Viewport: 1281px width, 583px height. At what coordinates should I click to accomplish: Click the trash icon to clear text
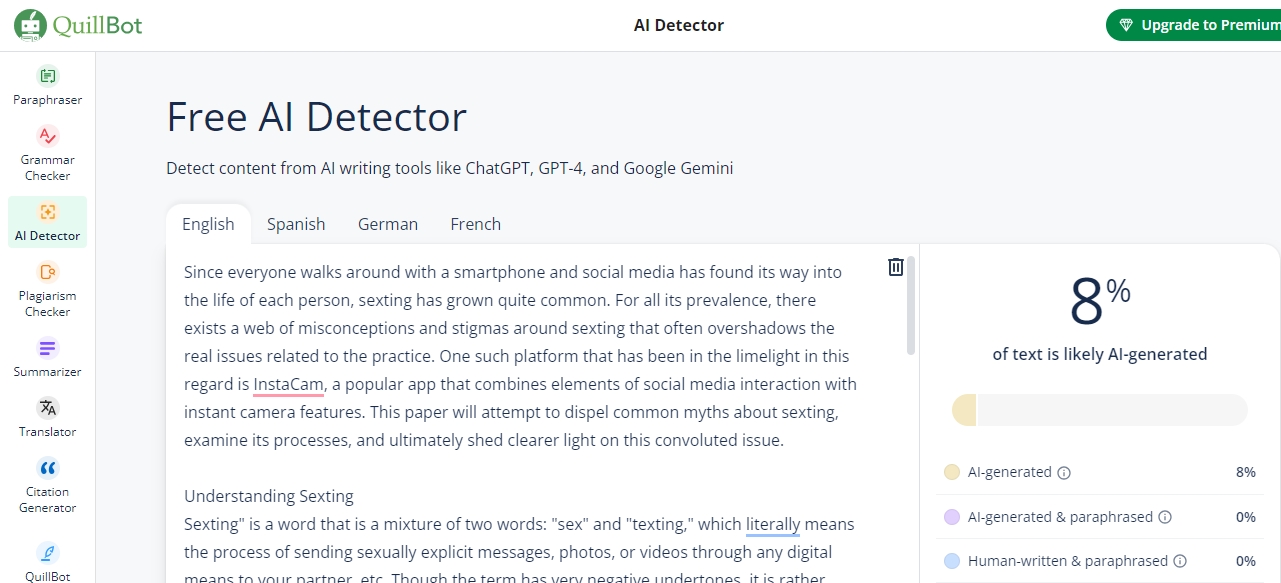[896, 267]
